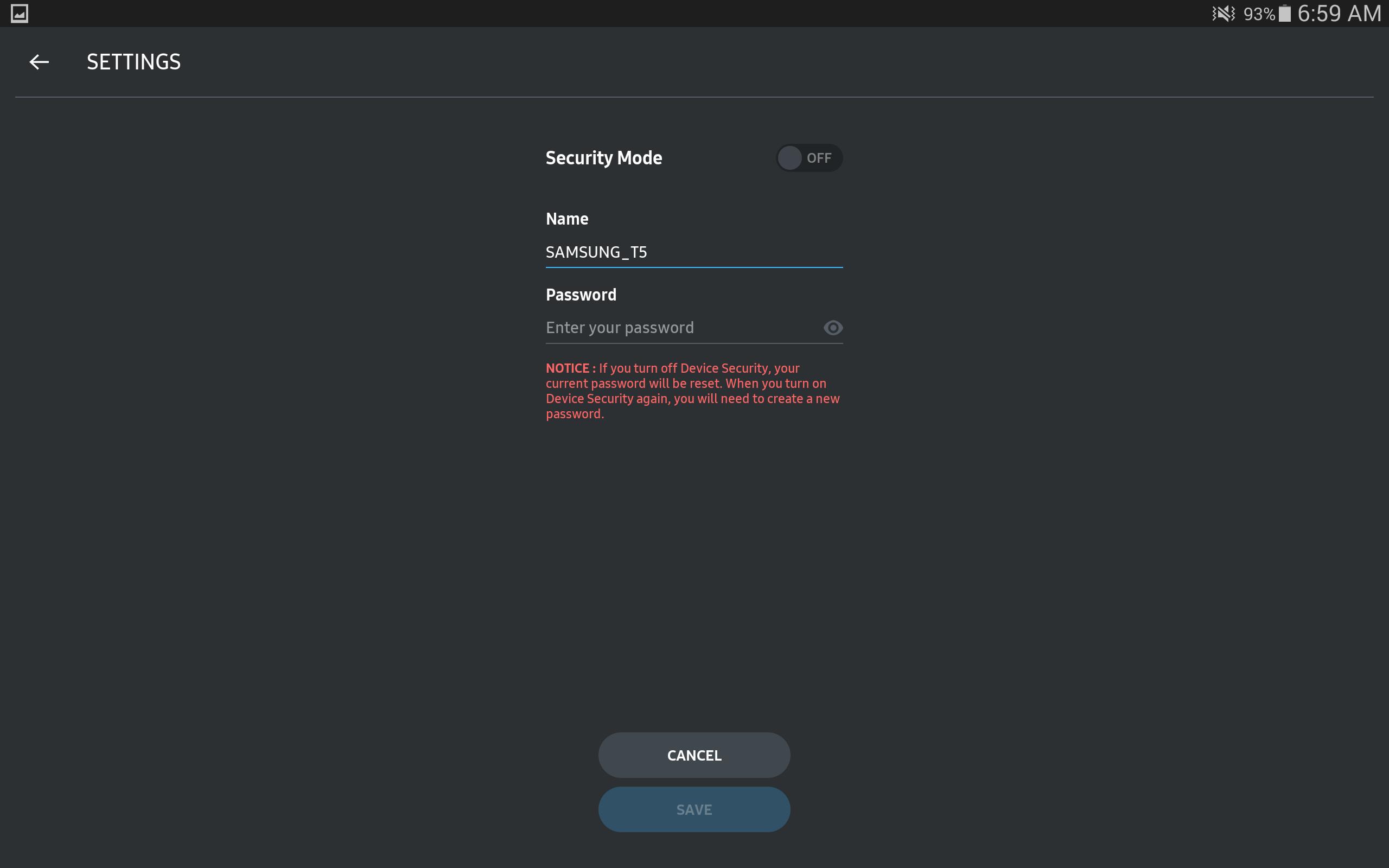
Task: Tap the battery icon in status bar
Action: point(1285,13)
